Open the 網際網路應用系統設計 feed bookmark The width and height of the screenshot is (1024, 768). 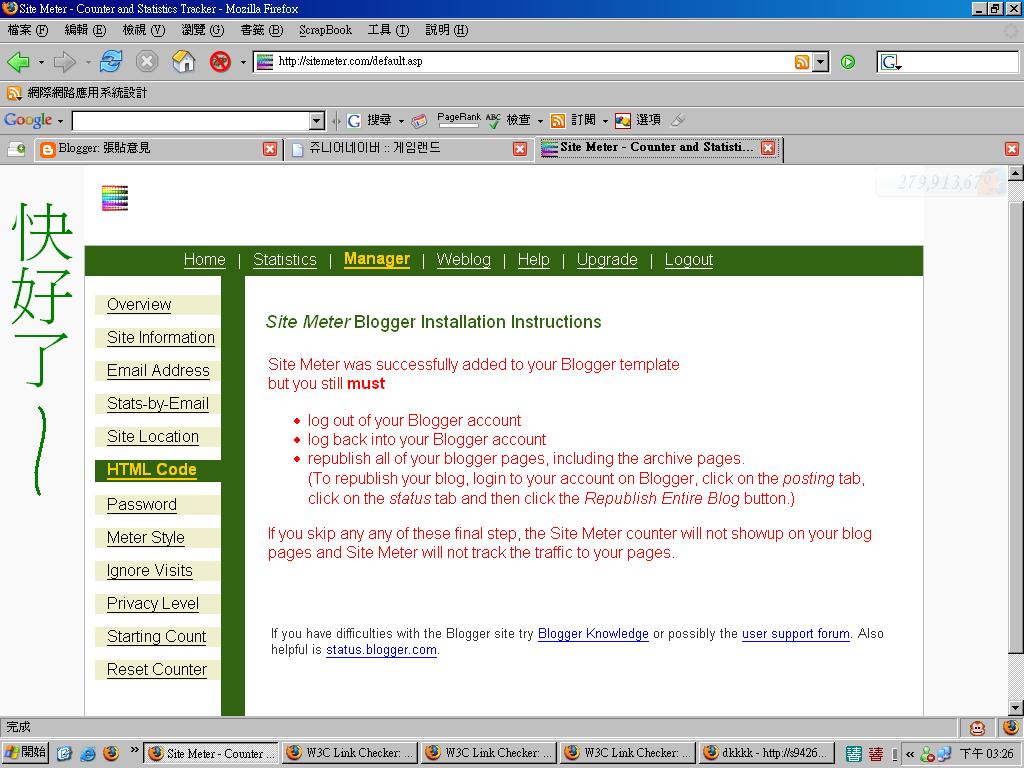77,93
